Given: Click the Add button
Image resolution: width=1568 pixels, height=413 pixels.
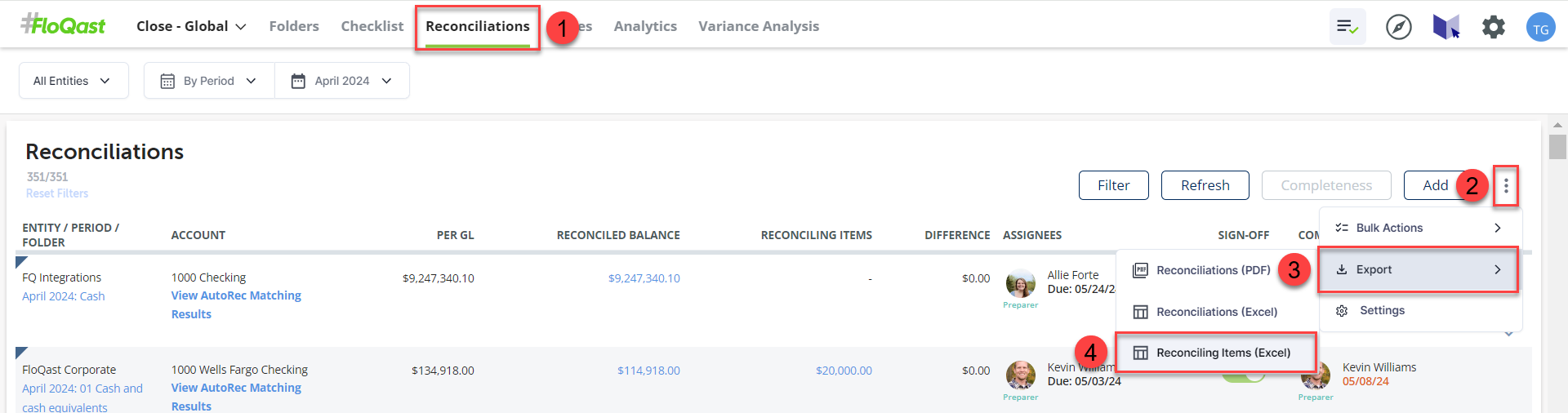Looking at the screenshot, I should coord(1435,185).
